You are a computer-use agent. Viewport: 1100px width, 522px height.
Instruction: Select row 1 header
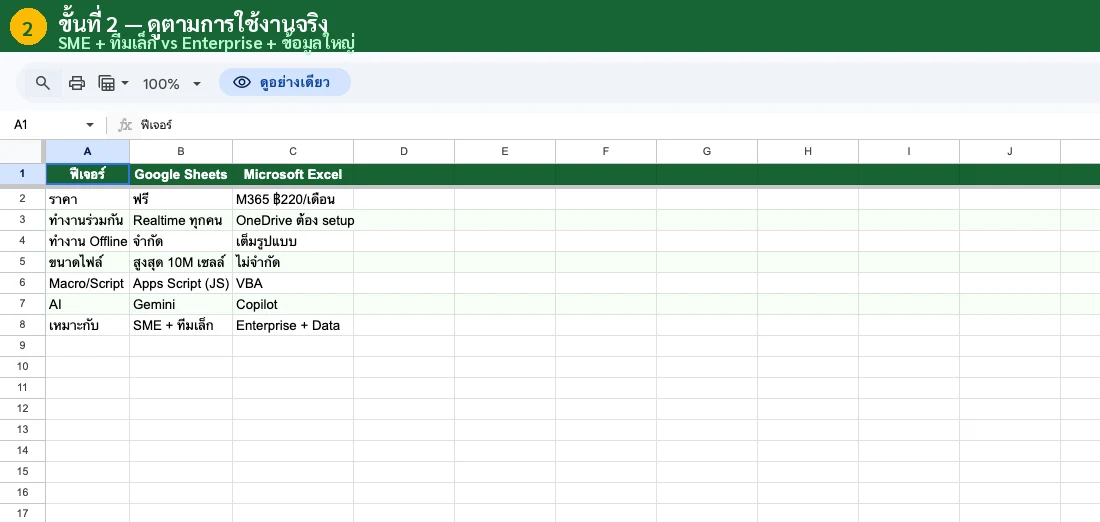click(22, 174)
